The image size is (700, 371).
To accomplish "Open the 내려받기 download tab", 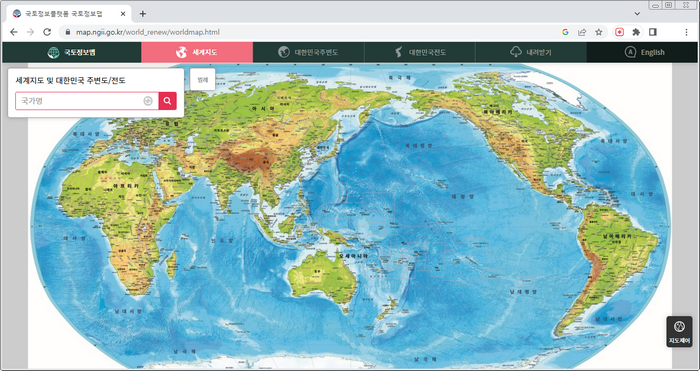I will [x=531, y=52].
